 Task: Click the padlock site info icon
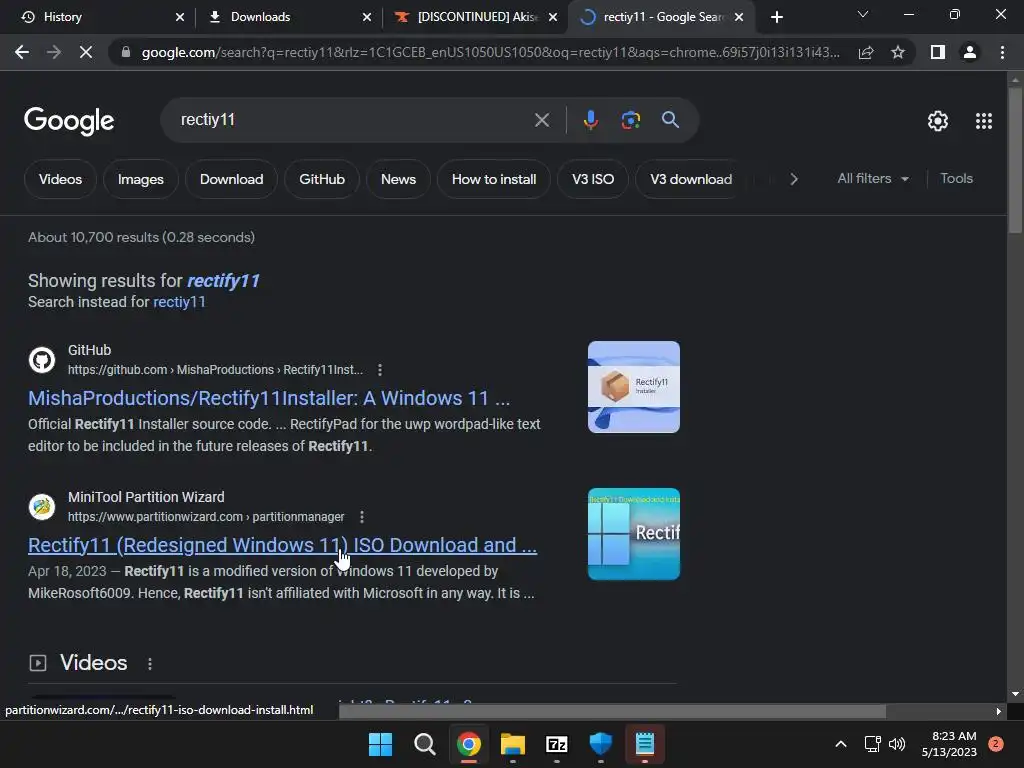pos(125,52)
